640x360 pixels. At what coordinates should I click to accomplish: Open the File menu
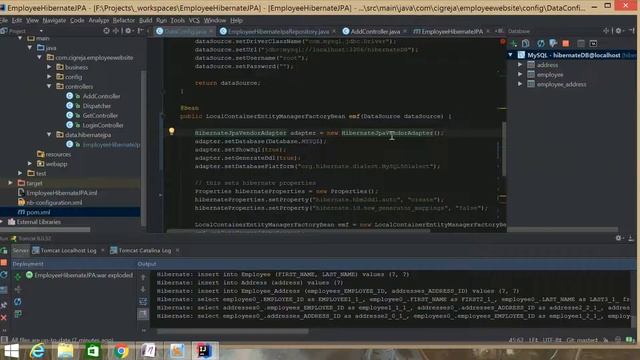pos(4,20)
